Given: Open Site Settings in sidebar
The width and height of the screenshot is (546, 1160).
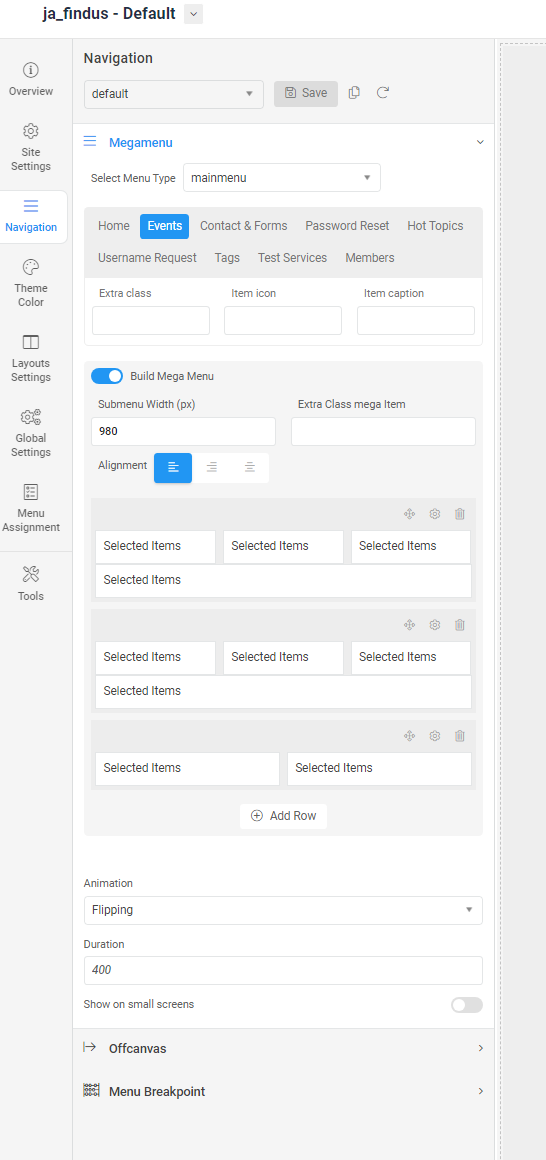Looking at the screenshot, I should [31, 148].
